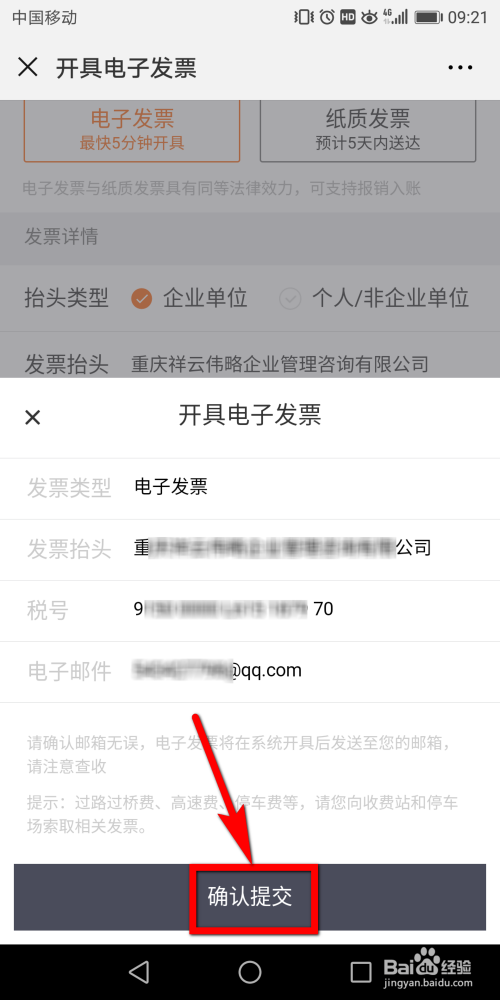The height and width of the screenshot is (1000, 500).
Task: Tap the Android home circle button
Action: [250, 971]
